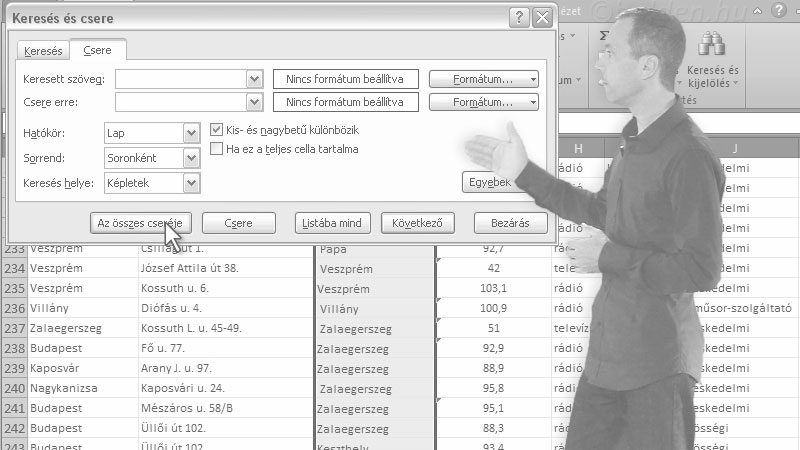This screenshot has width=800, height=450.
Task: Click cell with value 100,9
Action: [493, 308]
